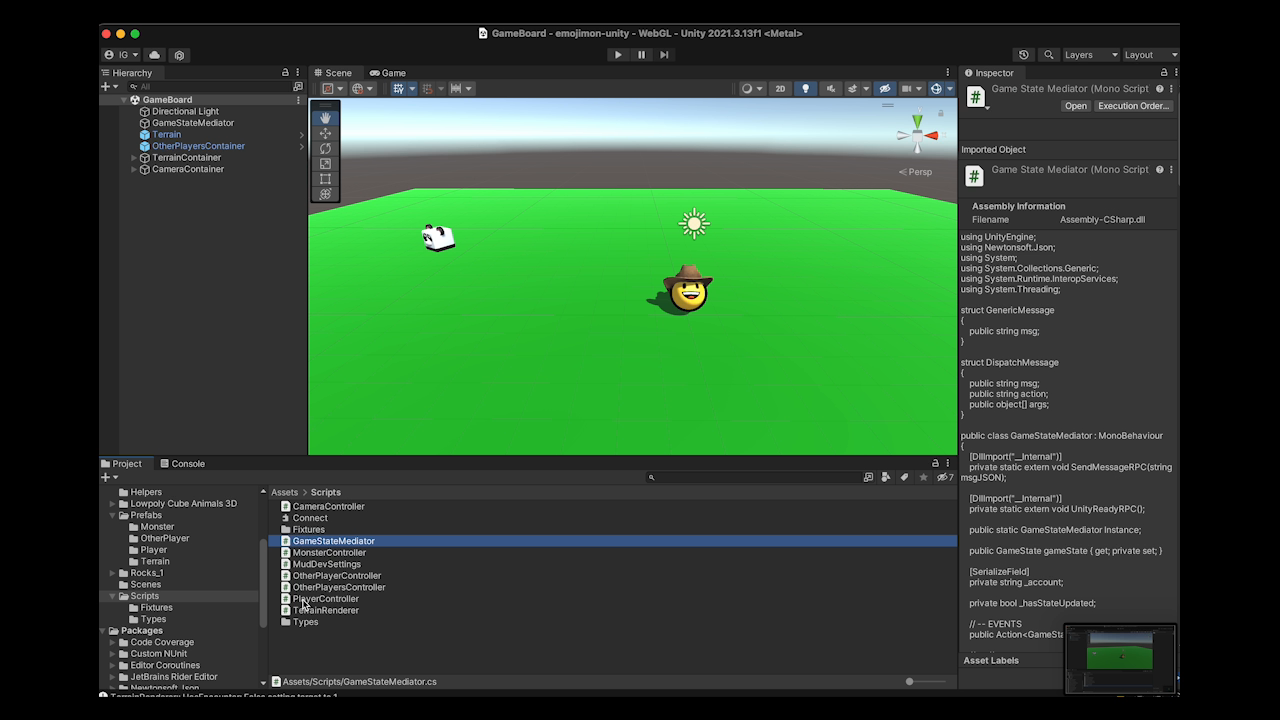Collapse the GameBoard scene node
This screenshot has height=720, width=1280.
pyautogui.click(x=124, y=100)
